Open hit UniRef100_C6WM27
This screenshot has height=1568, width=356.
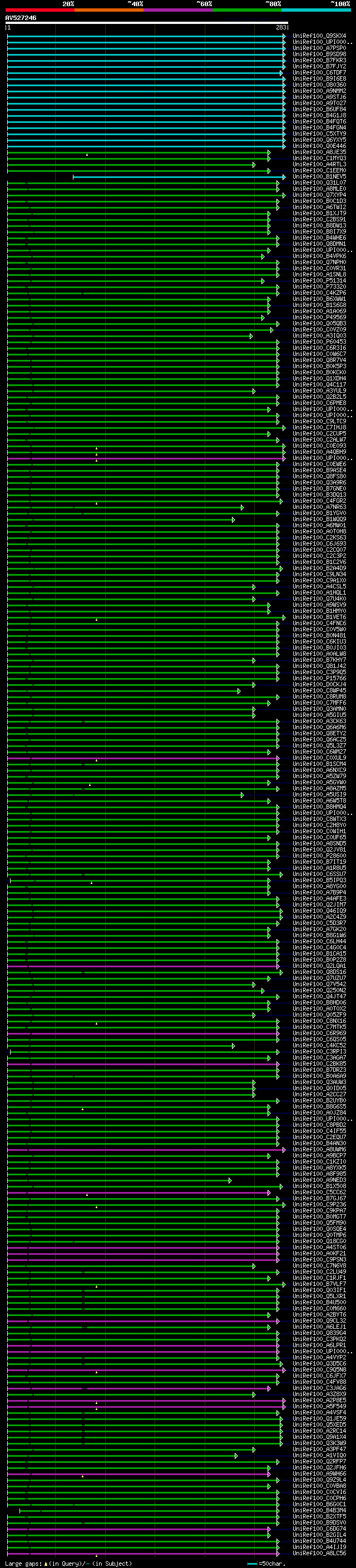319,752
